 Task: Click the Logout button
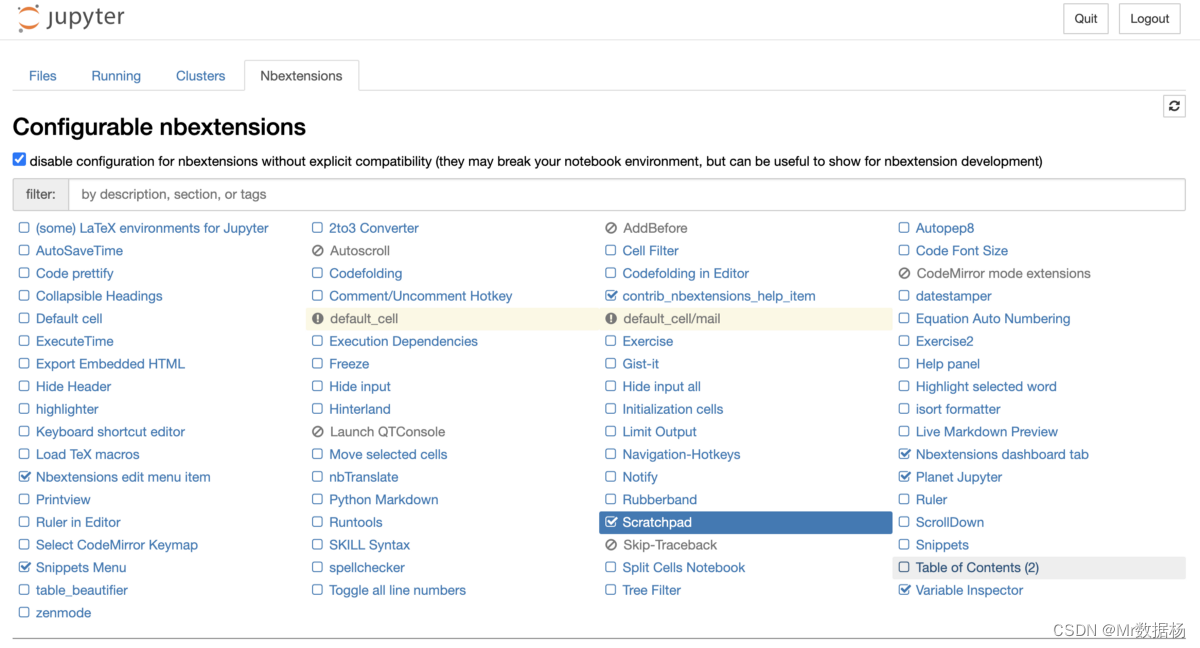click(x=1149, y=19)
